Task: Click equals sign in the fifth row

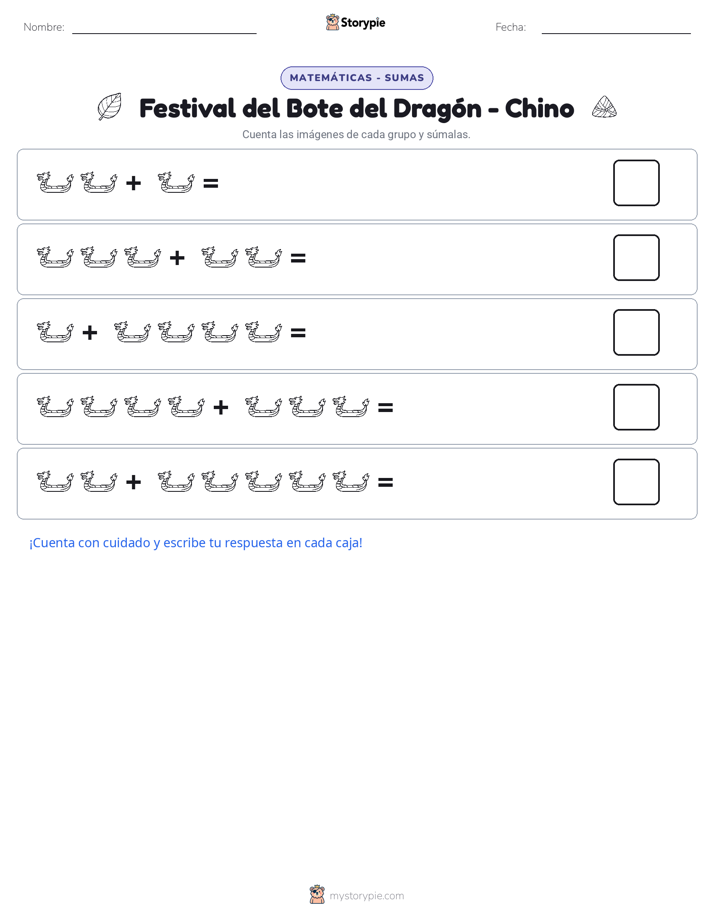Action: [x=385, y=483]
